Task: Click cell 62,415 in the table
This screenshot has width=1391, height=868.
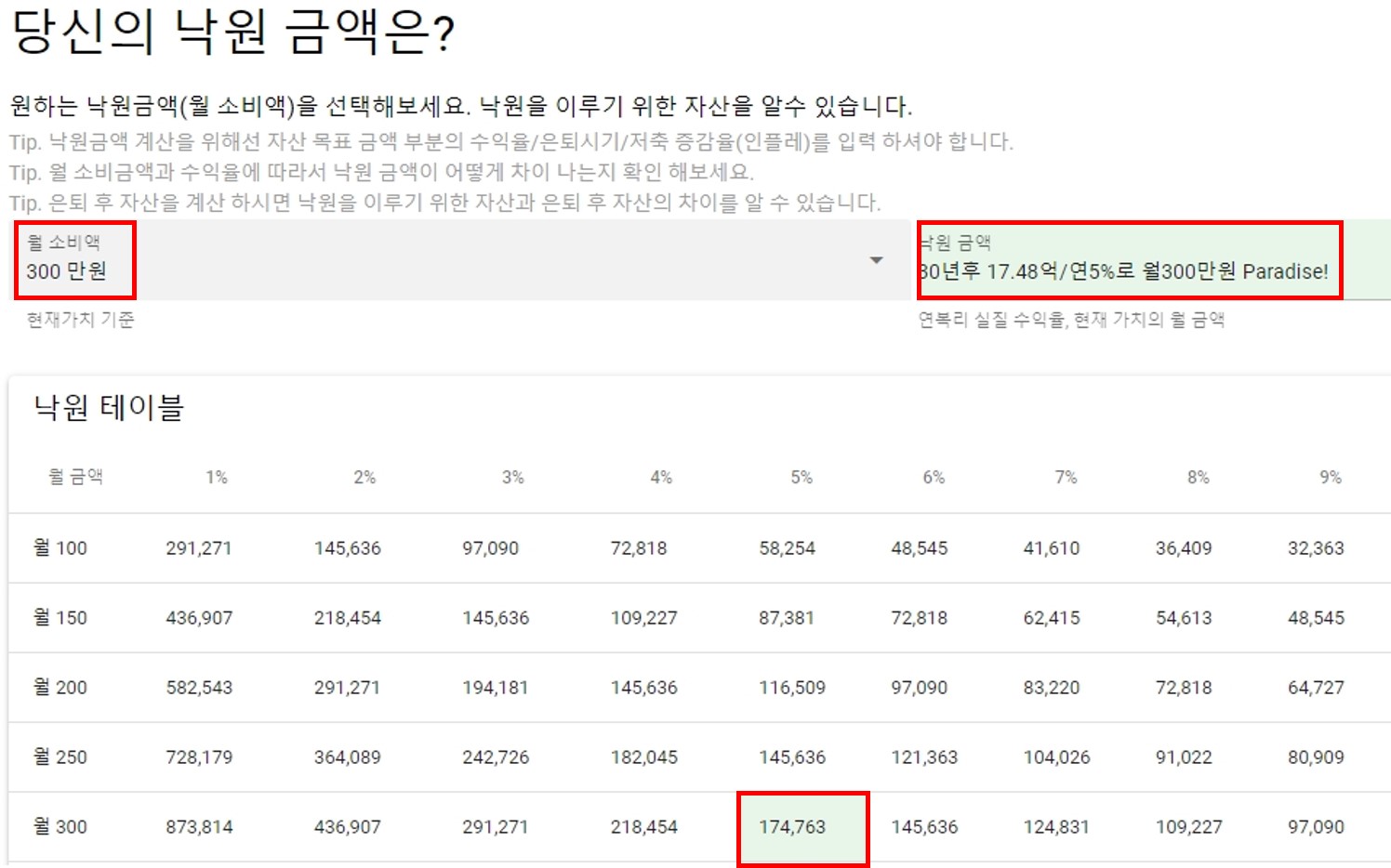Action: click(x=1052, y=618)
